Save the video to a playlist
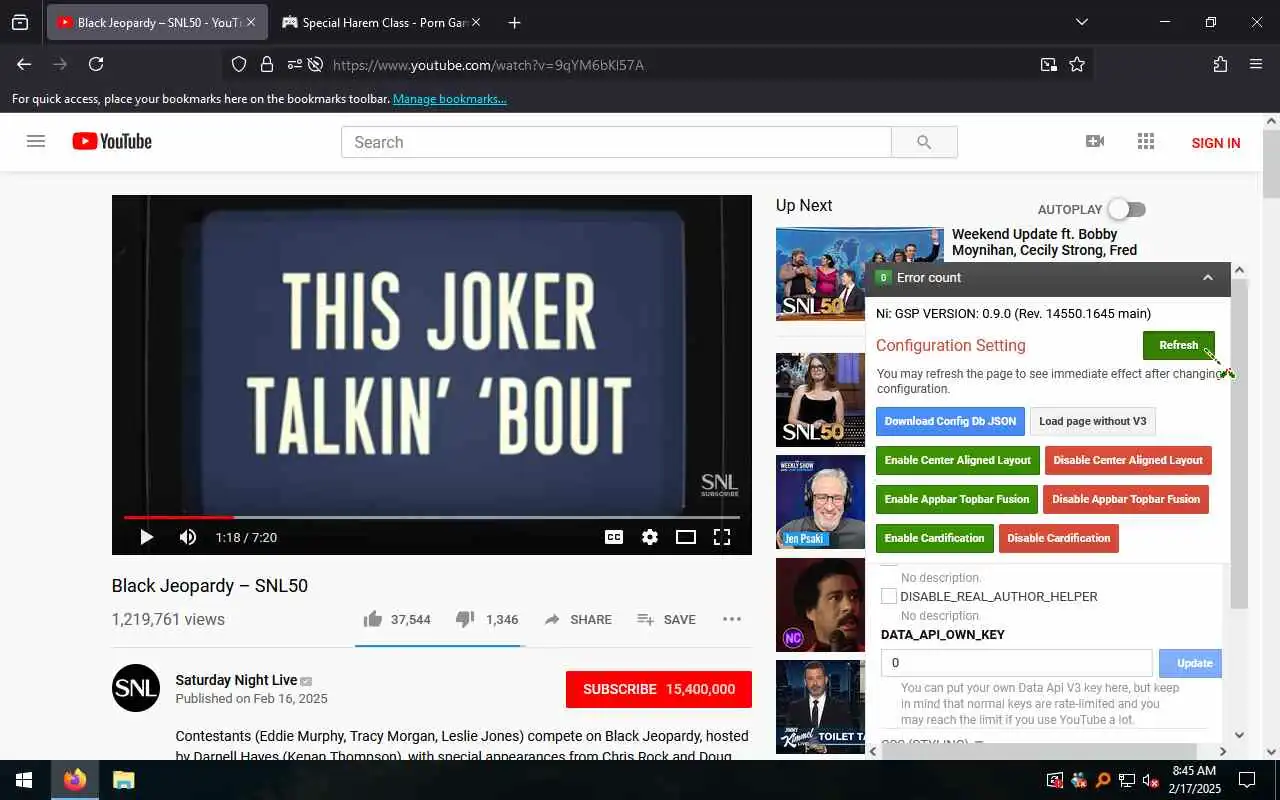This screenshot has height=800, width=1280. [x=666, y=619]
